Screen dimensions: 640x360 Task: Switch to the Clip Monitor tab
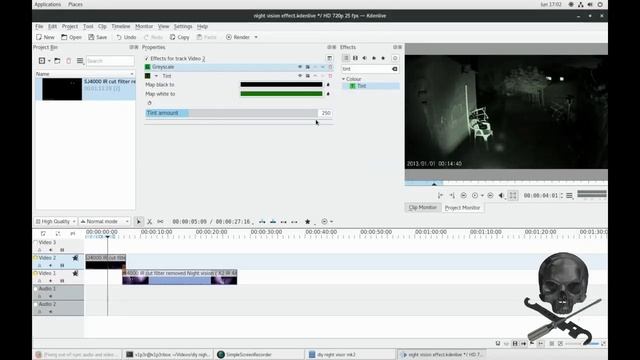(423, 208)
